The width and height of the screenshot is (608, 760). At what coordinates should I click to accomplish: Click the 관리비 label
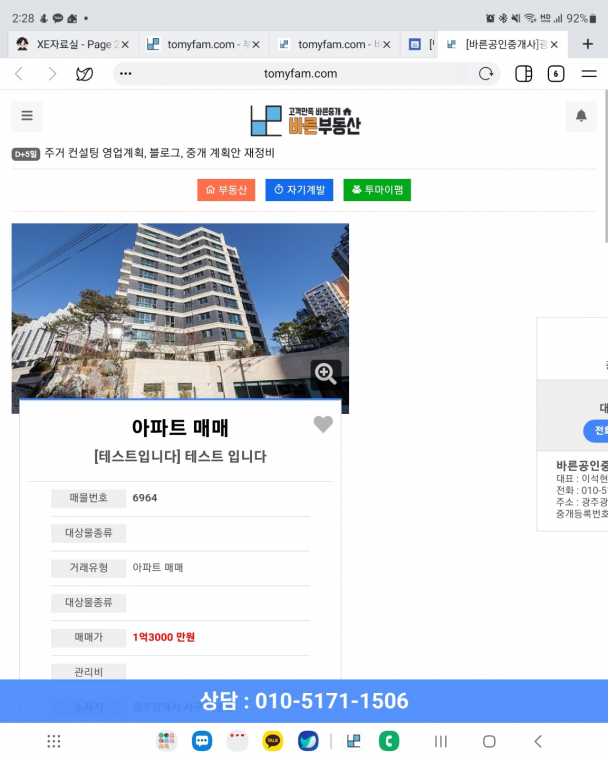[88, 672]
